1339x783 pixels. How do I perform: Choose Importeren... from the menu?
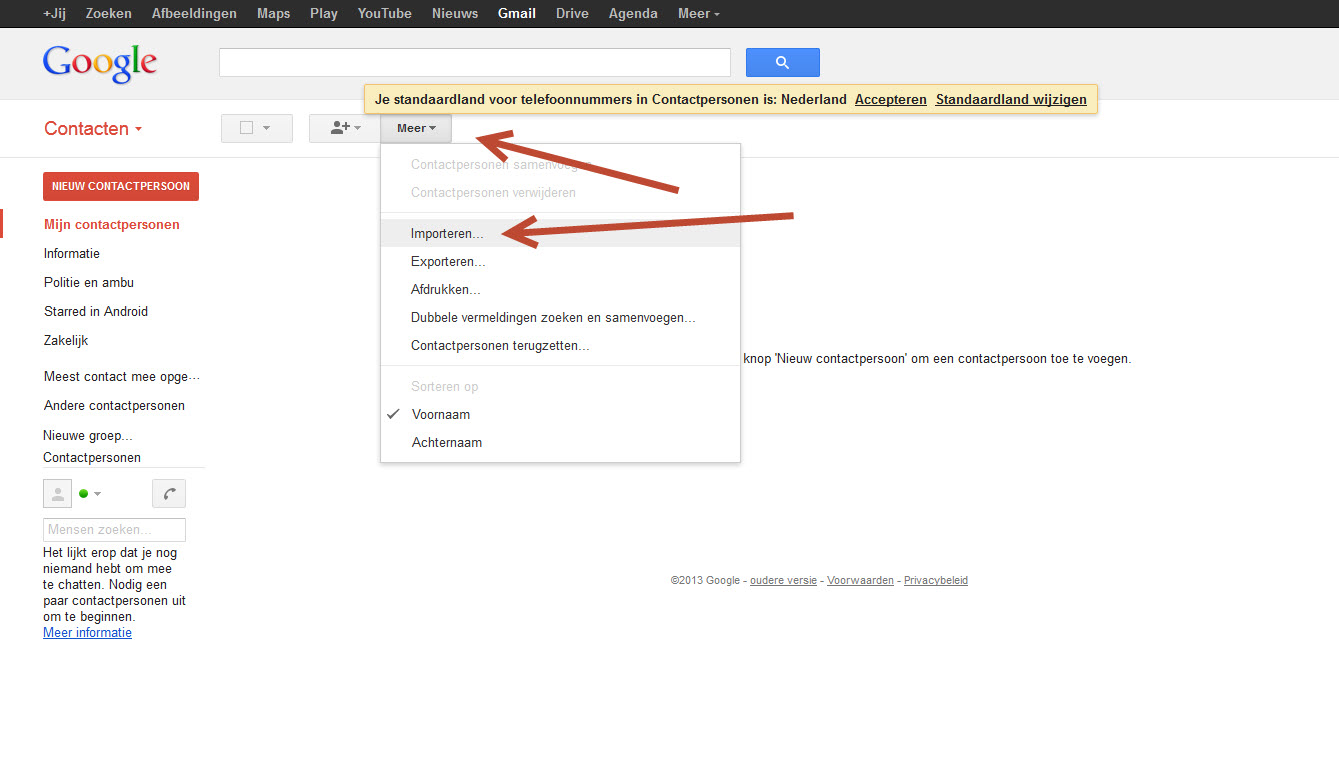pyautogui.click(x=446, y=234)
